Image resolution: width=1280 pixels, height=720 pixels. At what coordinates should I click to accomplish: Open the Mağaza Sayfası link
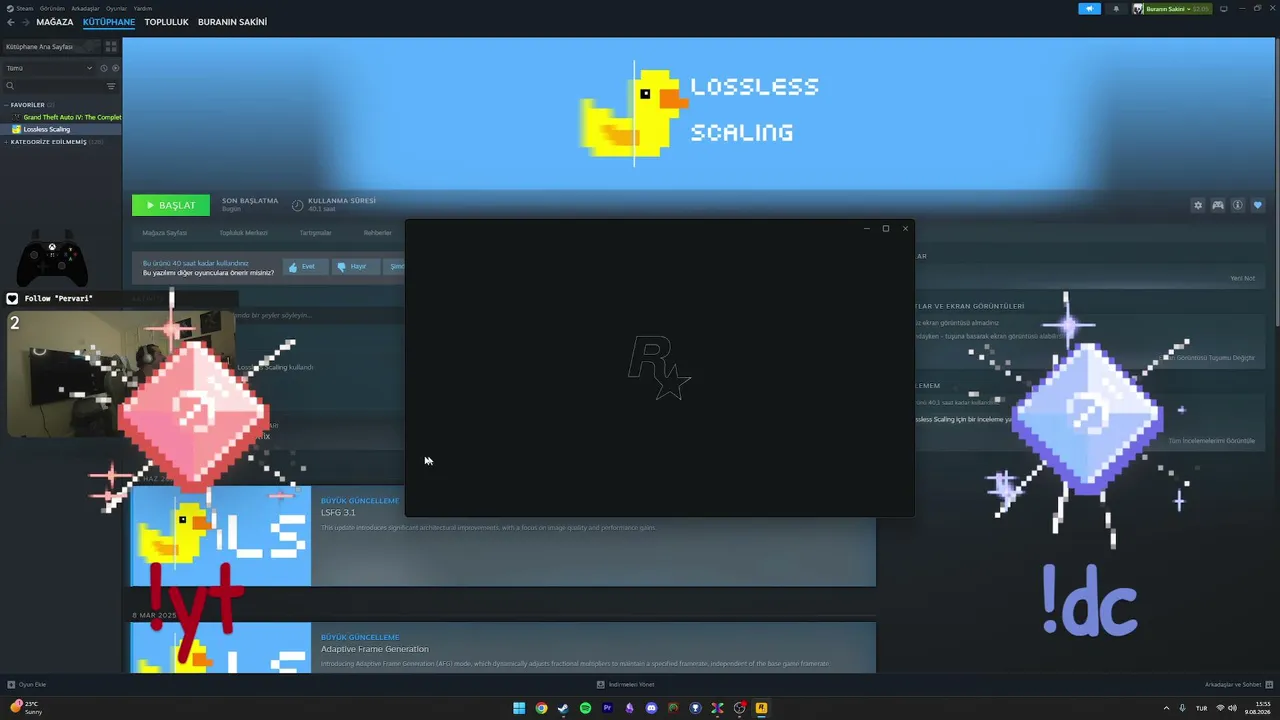click(x=164, y=233)
